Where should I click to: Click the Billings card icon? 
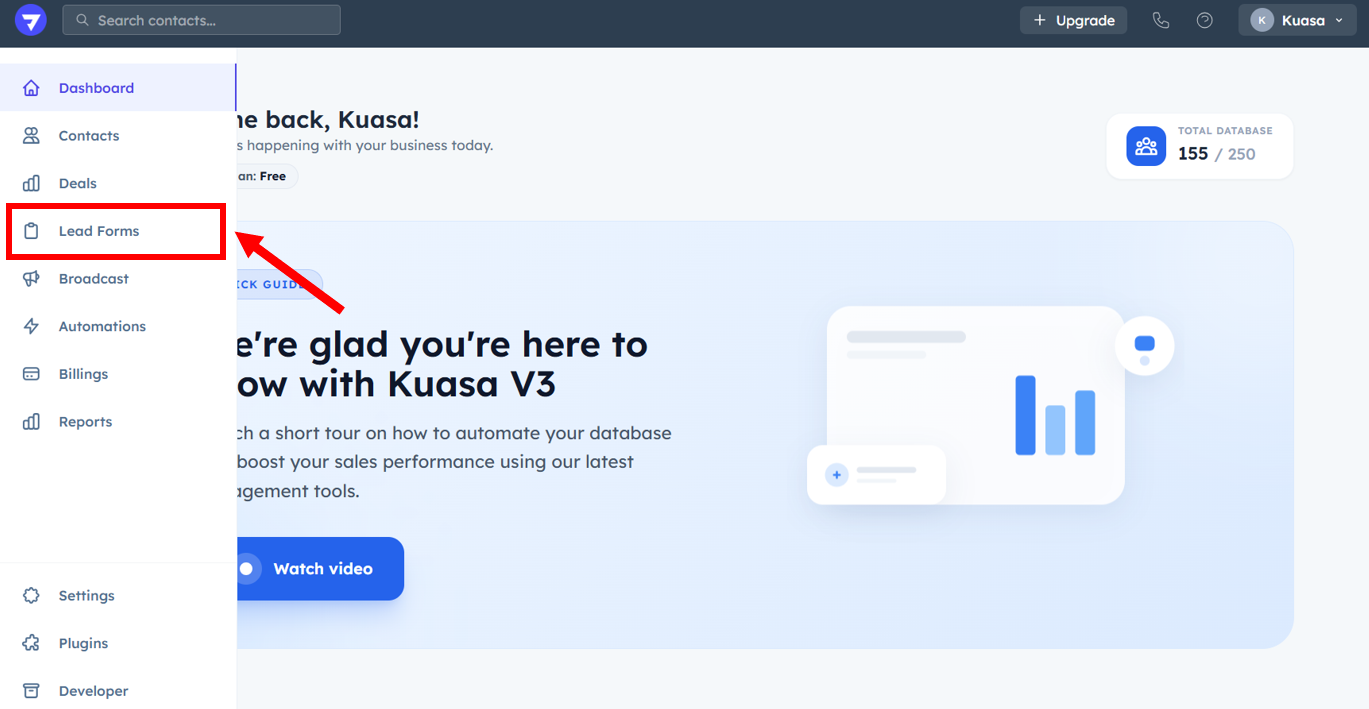[x=31, y=374]
